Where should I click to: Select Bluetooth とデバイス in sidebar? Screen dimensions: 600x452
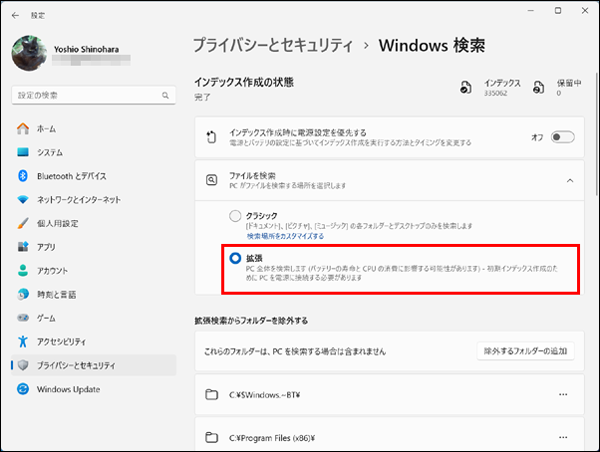click(x=71, y=176)
